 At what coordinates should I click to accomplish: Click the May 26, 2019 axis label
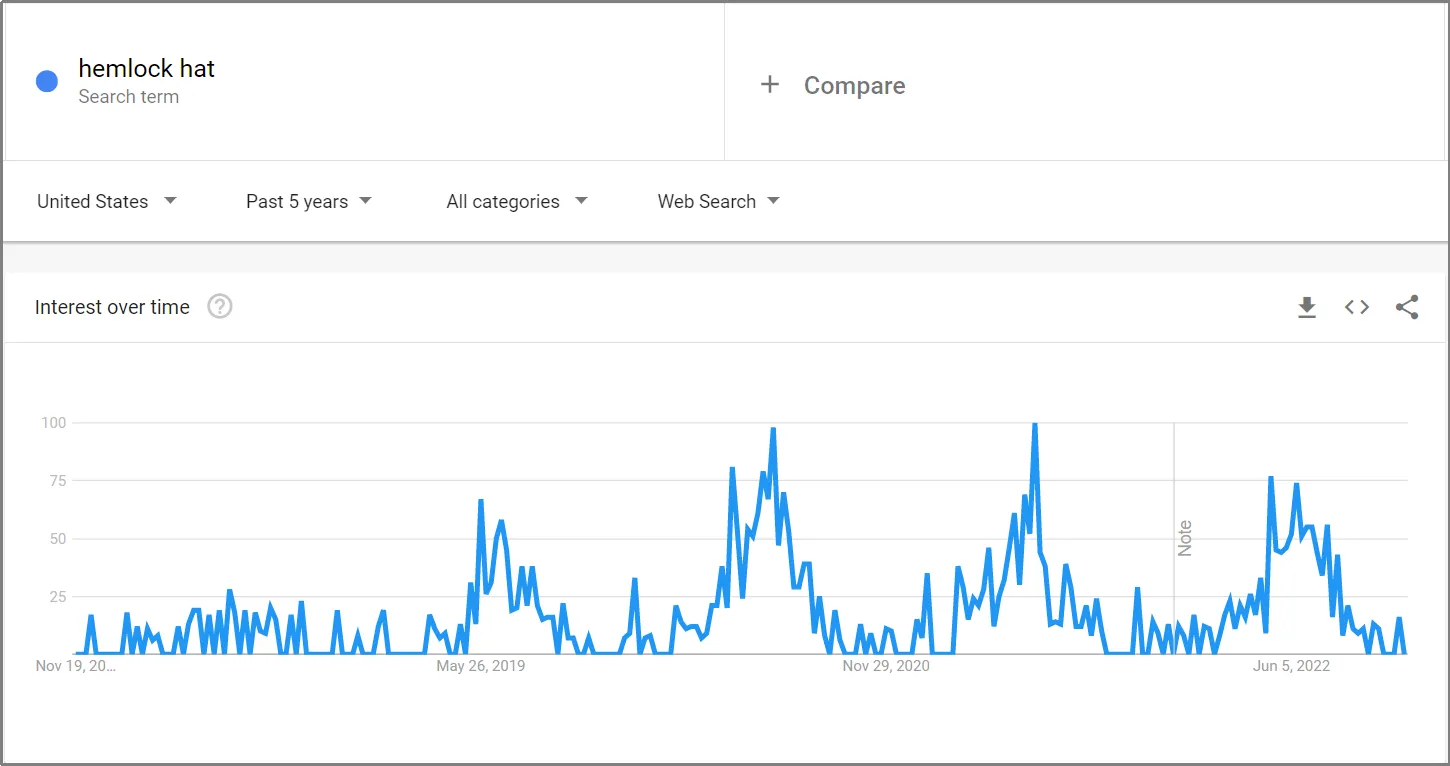(x=481, y=665)
